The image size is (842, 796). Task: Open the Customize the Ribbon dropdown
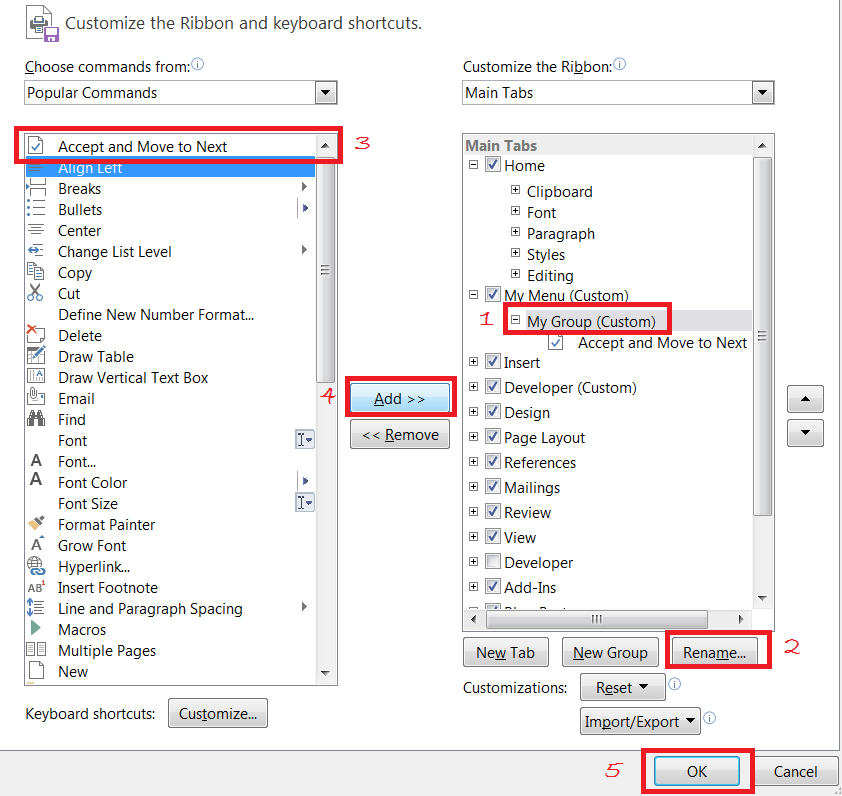pos(763,93)
